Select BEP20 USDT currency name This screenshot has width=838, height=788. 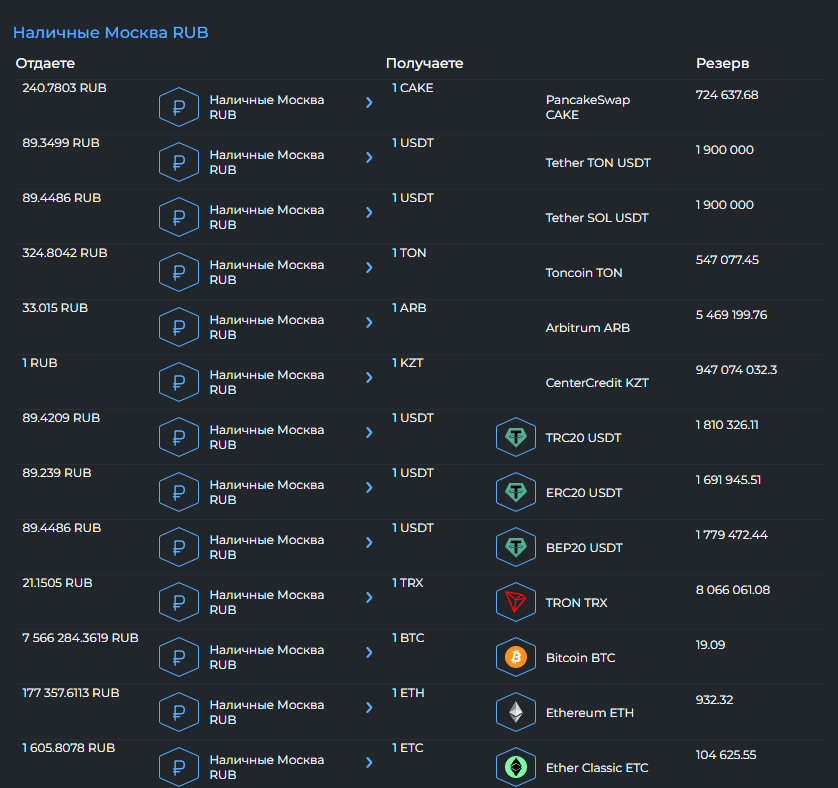coord(584,548)
